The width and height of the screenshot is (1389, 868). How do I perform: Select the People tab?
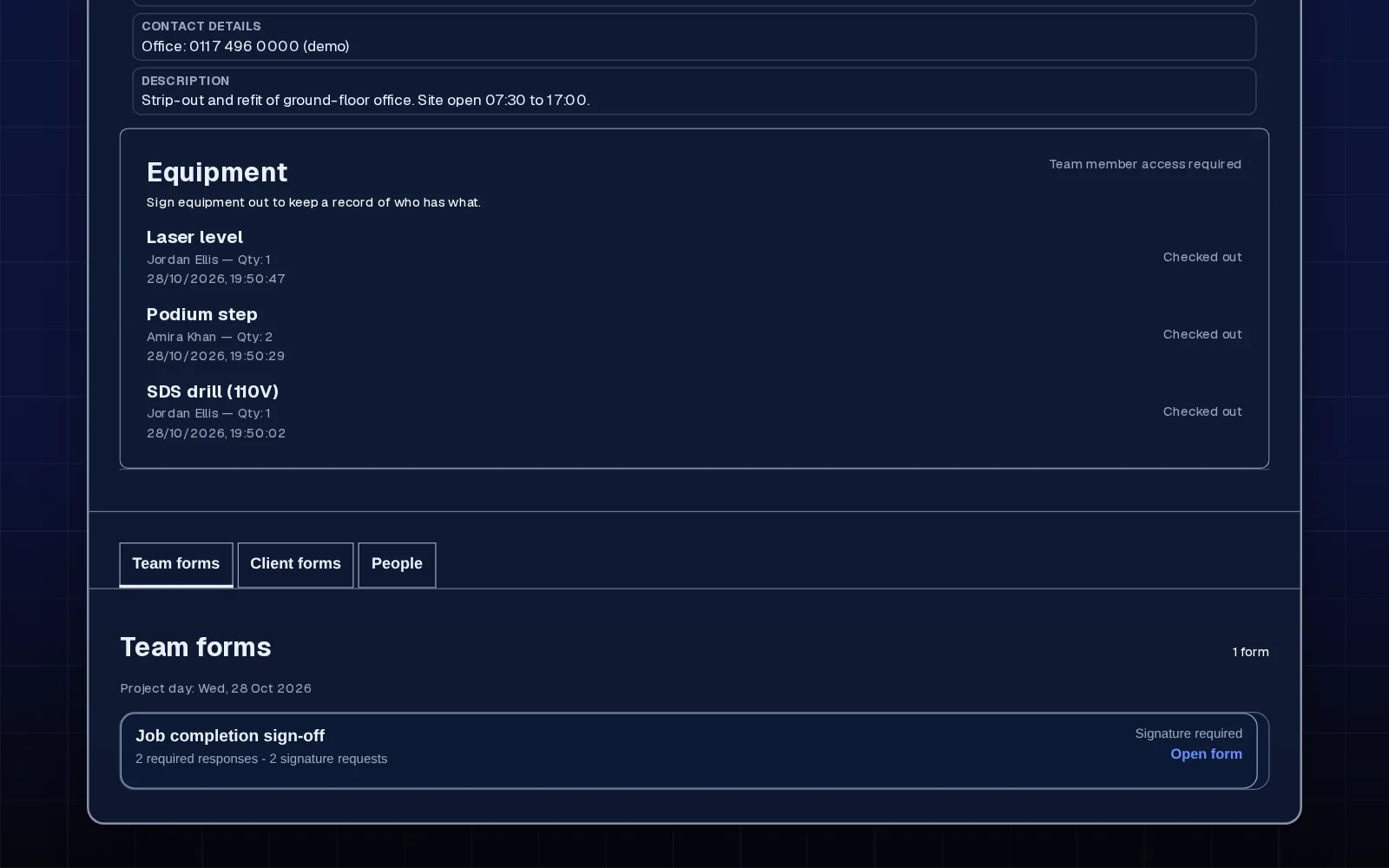pyautogui.click(x=397, y=564)
